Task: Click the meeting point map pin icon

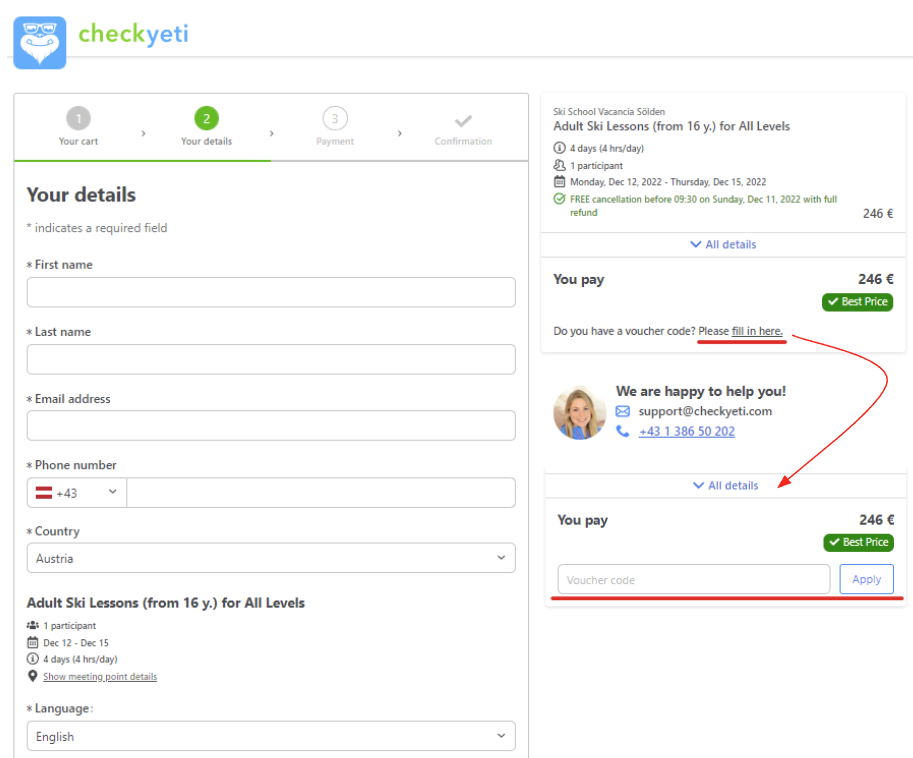Action: tap(33, 676)
